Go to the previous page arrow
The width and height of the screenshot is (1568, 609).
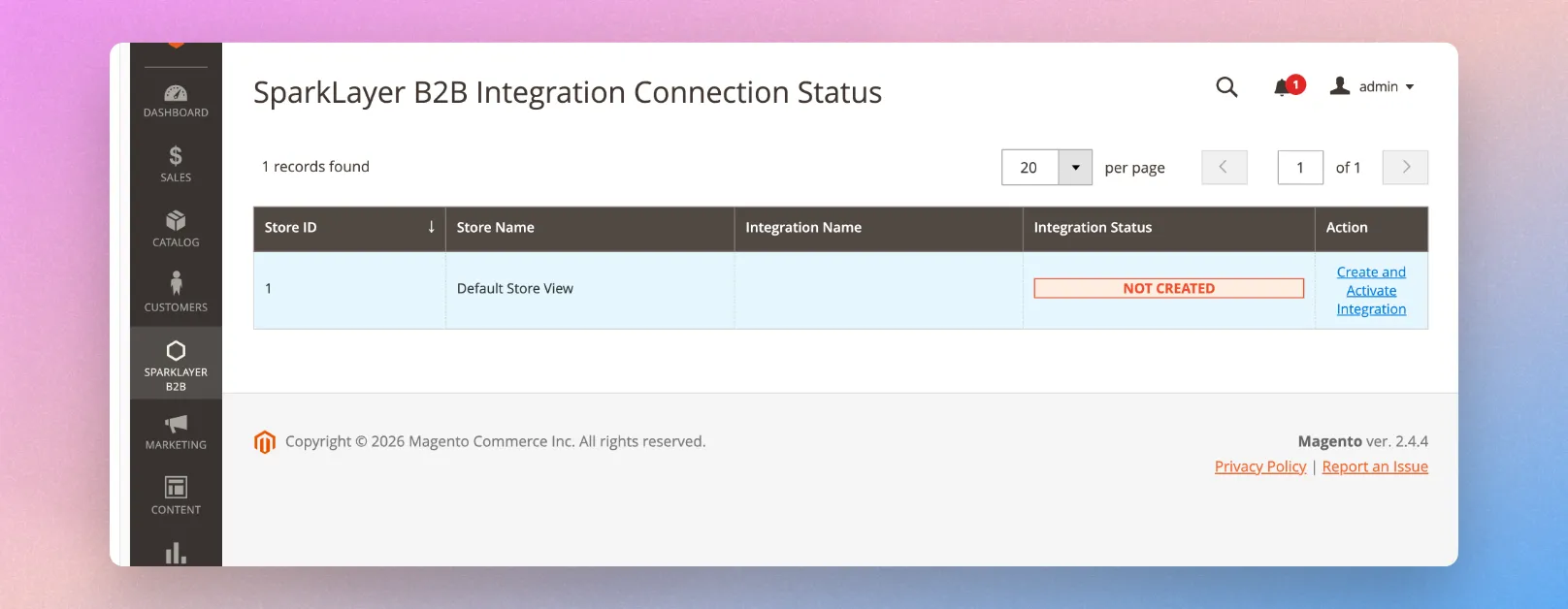click(x=1225, y=168)
